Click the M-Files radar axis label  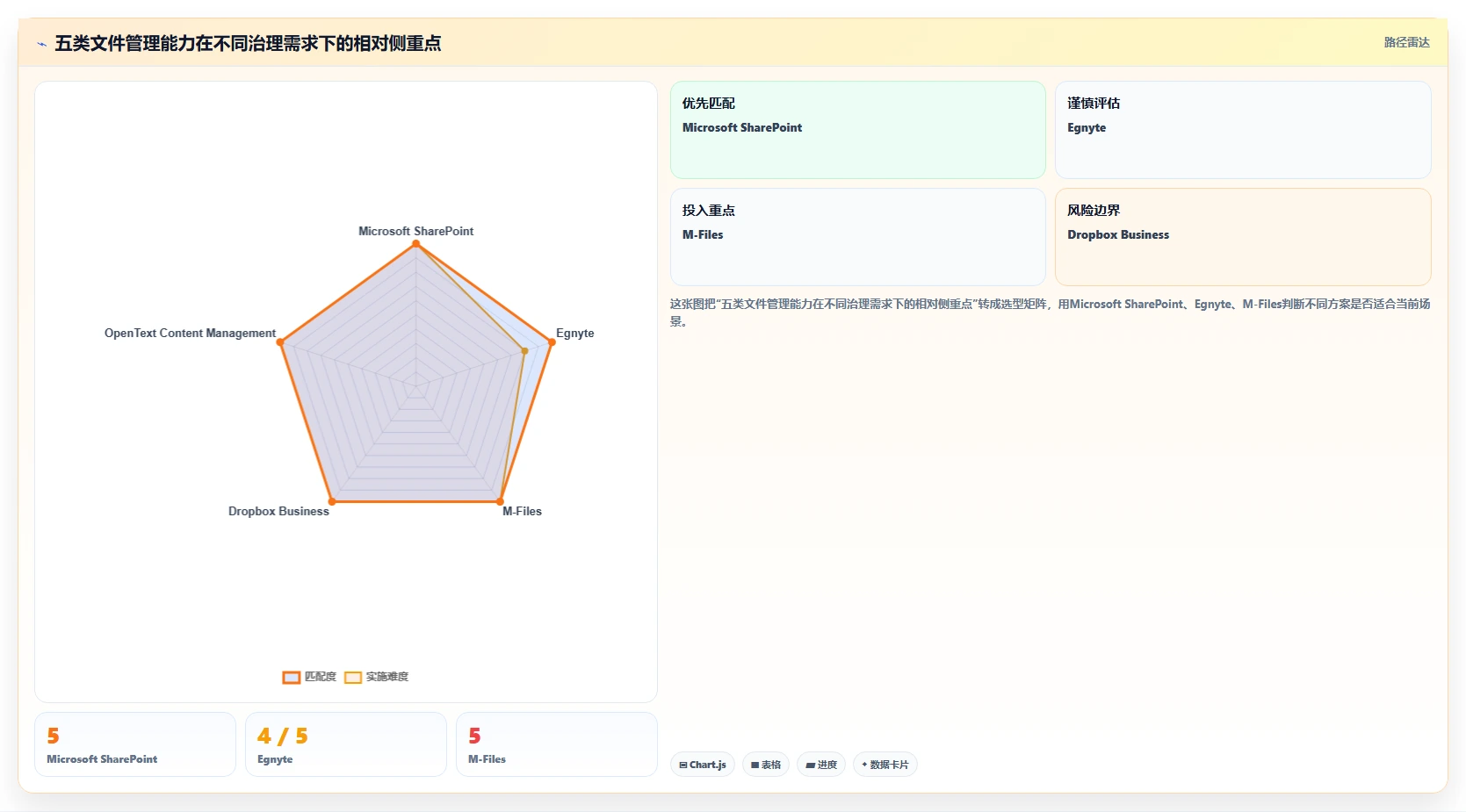pyautogui.click(x=522, y=511)
